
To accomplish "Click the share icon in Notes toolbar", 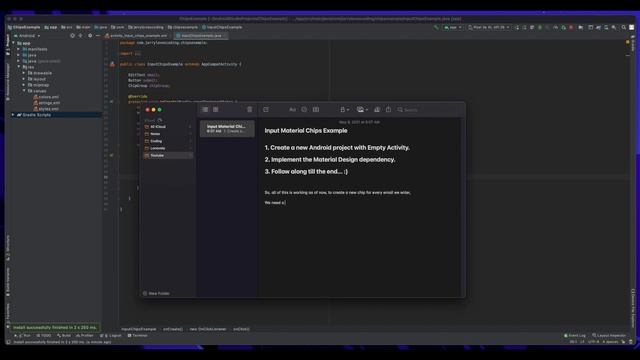I will 388,109.
